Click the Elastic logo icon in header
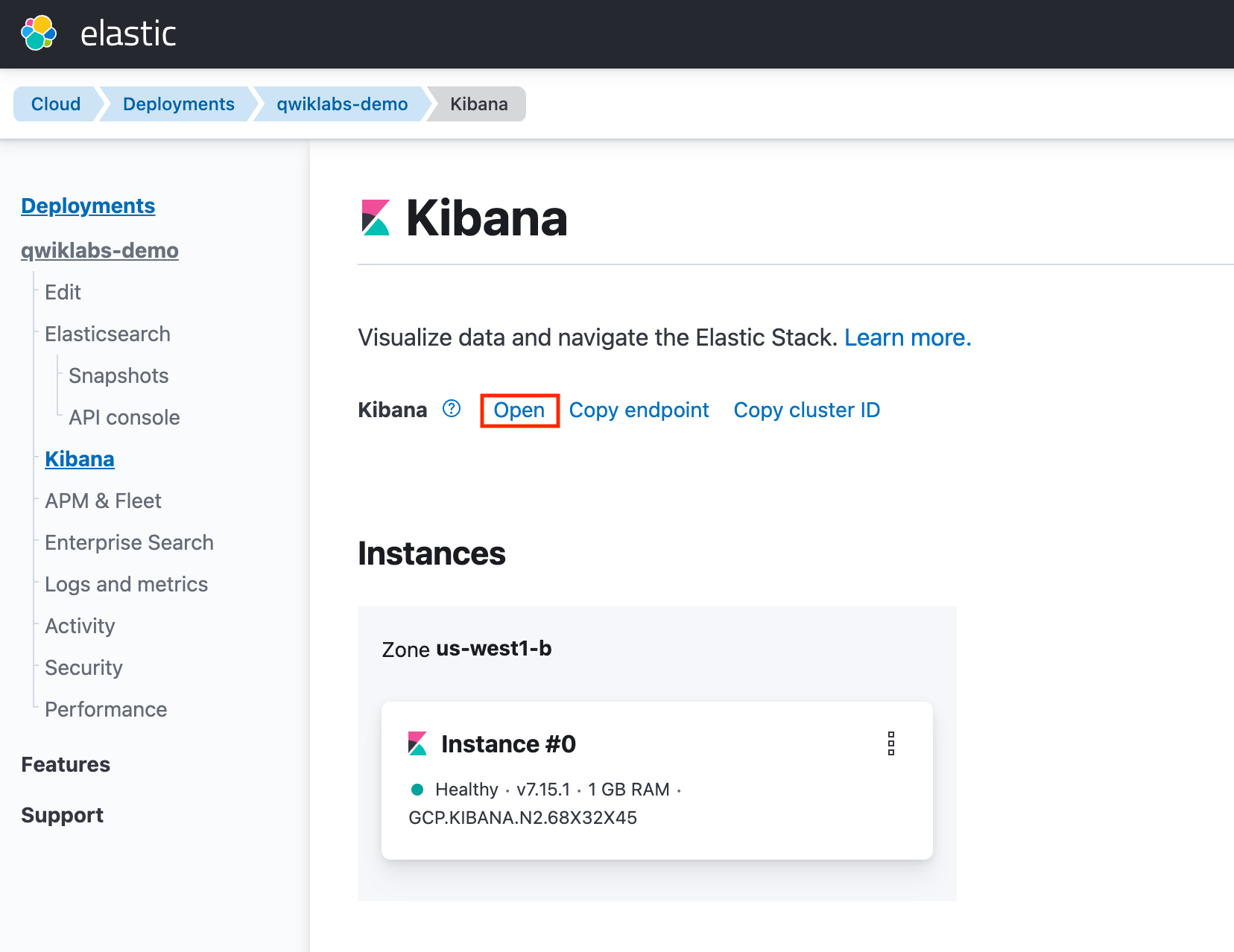 pyautogui.click(x=39, y=34)
